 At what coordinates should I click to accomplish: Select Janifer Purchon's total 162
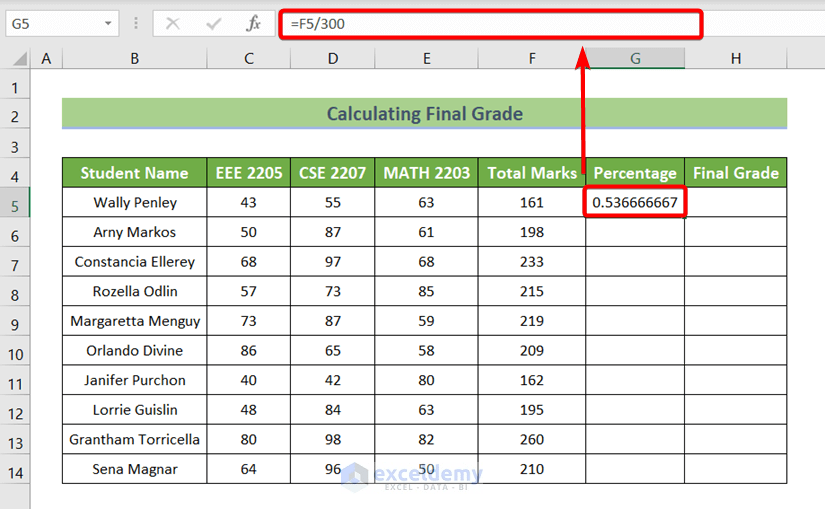(x=532, y=380)
